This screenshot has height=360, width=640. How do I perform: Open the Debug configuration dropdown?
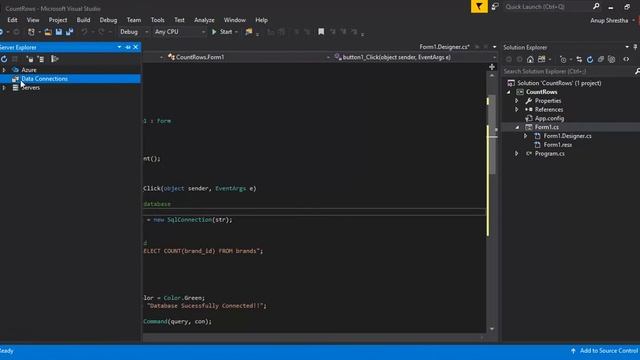(x=147, y=32)
